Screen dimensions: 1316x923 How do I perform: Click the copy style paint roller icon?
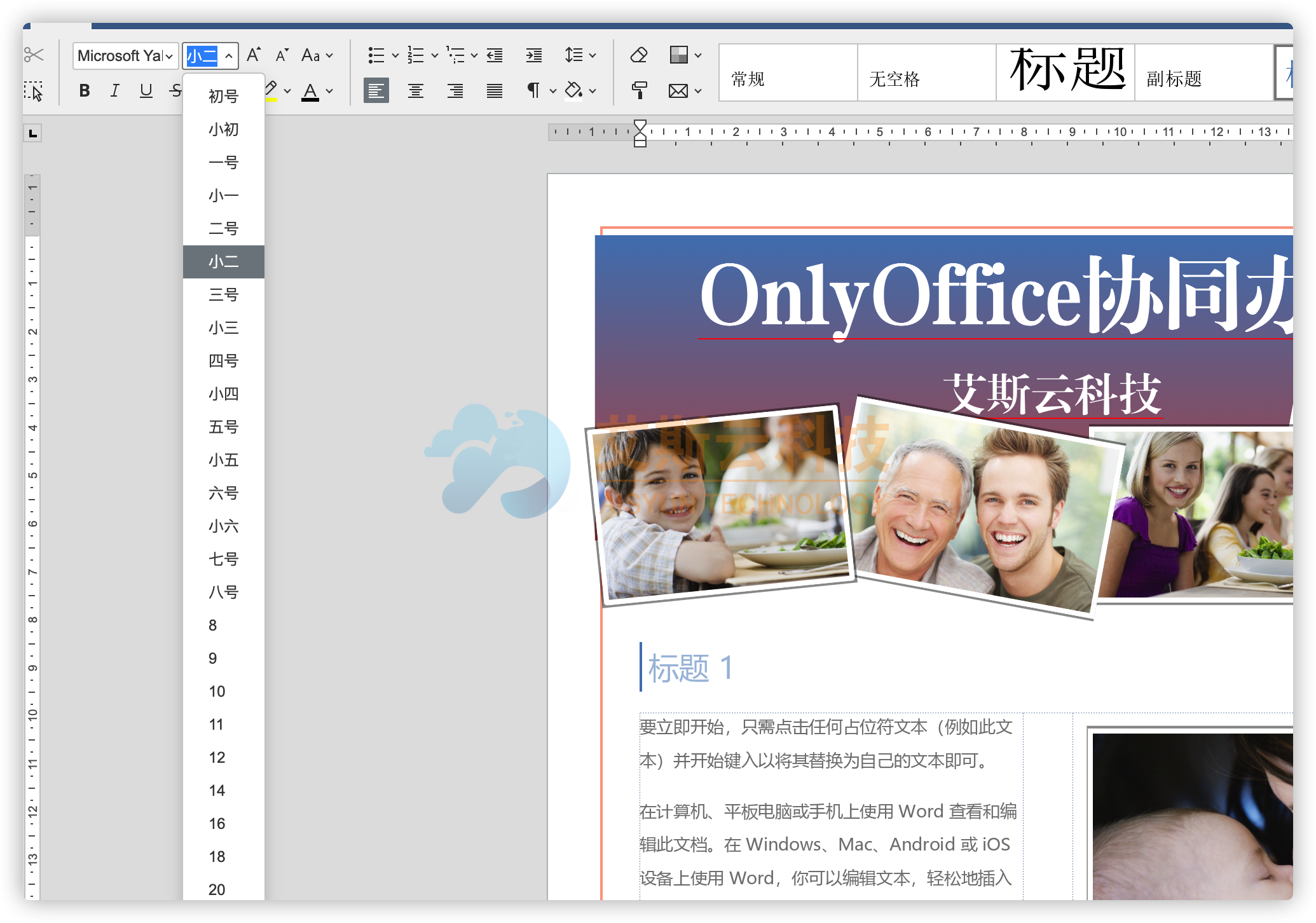(x=639, y=90)
